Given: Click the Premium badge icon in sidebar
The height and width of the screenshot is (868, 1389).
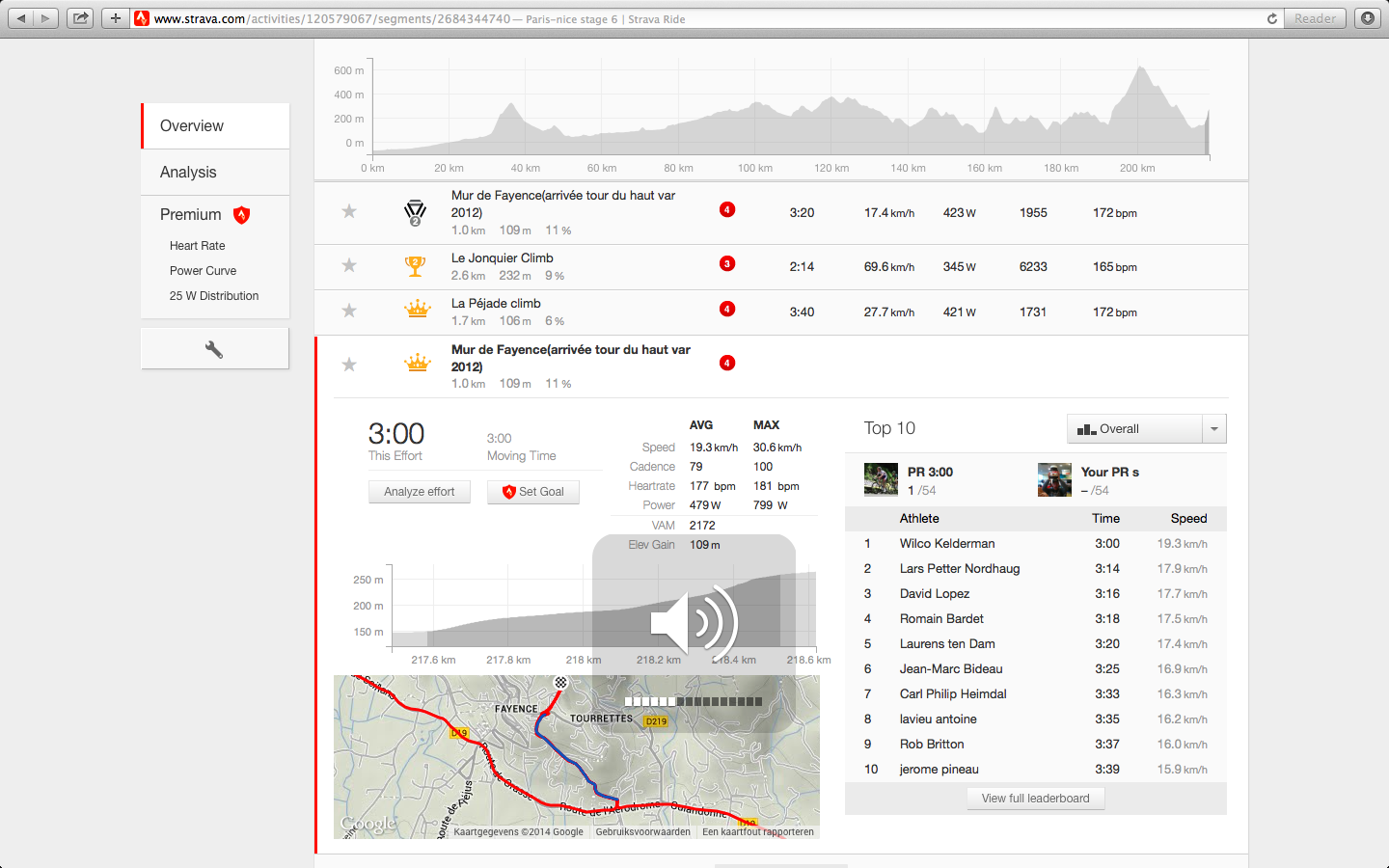Looking at the screenshot, I should coord(242,215).
